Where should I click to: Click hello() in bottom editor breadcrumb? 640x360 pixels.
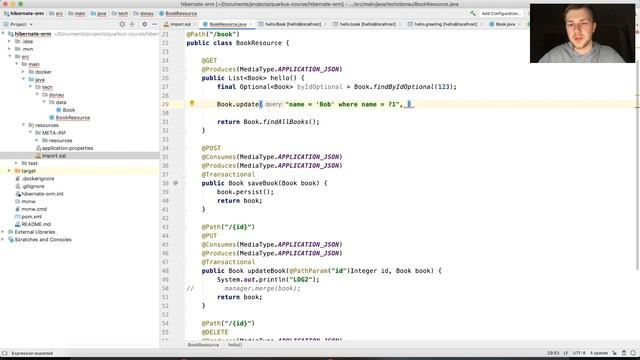coord(235,345)
